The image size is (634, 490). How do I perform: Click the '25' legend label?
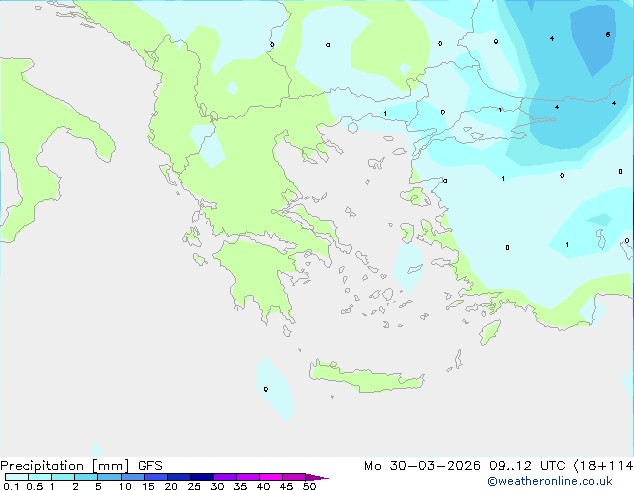194,486
